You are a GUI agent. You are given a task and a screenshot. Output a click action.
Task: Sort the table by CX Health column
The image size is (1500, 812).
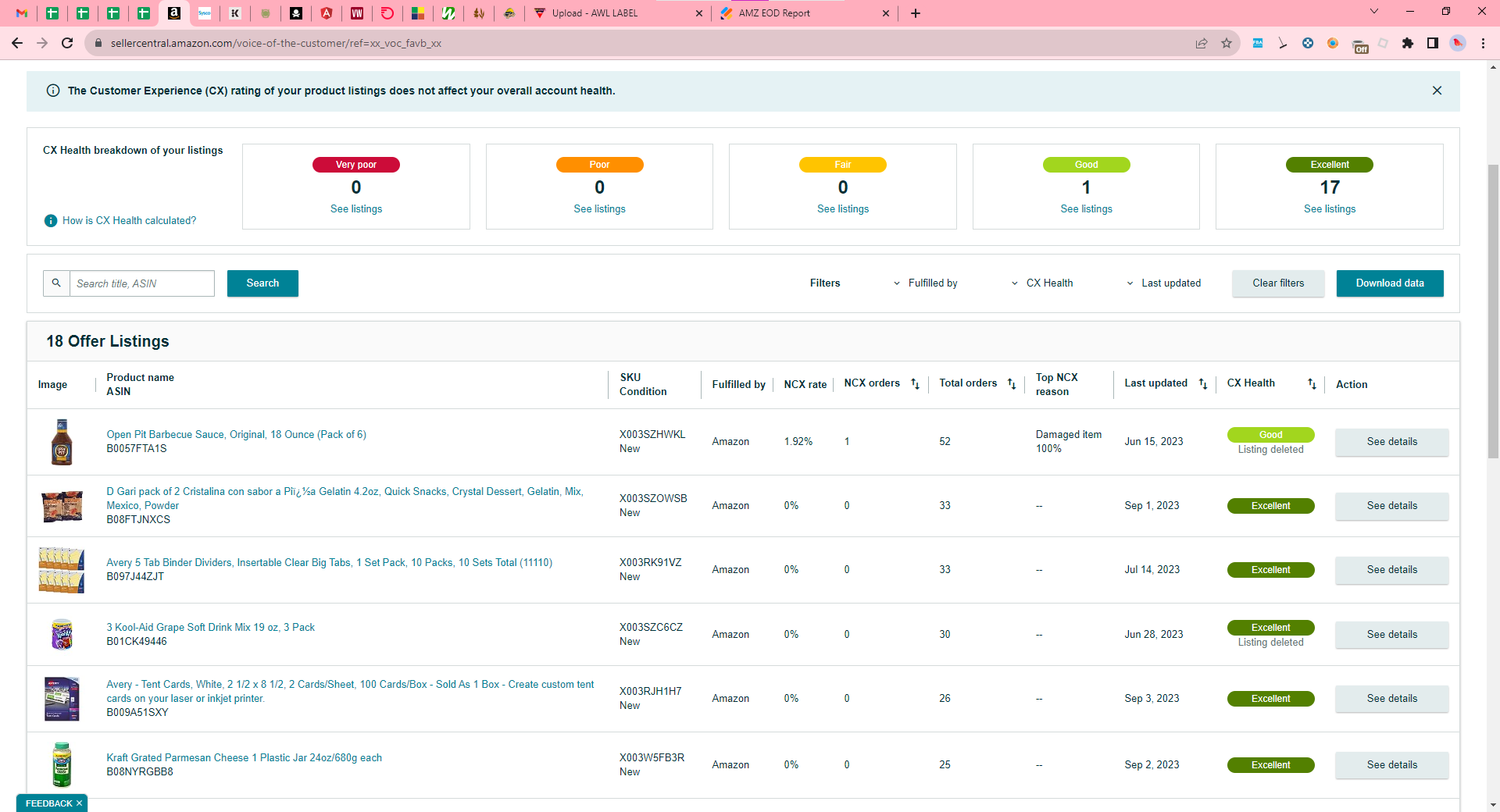[x=1312, y=383]
